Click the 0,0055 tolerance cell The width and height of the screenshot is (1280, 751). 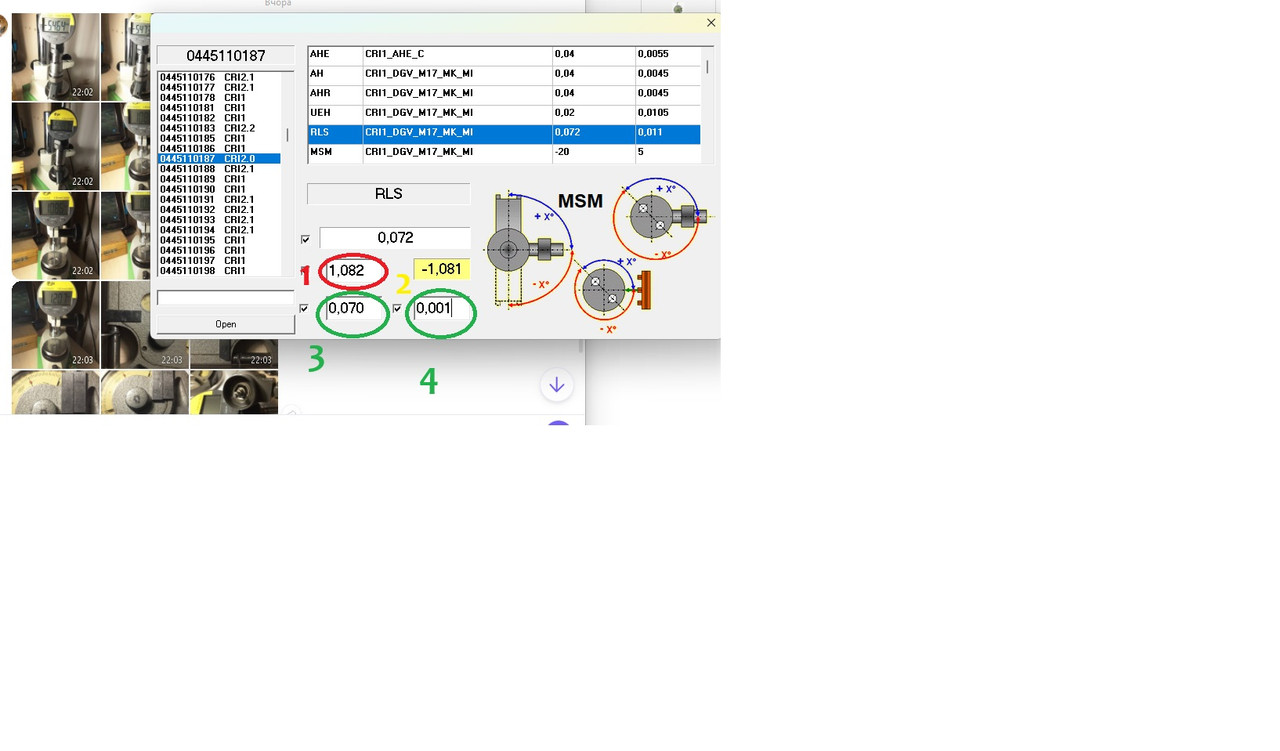pos(668,54)
